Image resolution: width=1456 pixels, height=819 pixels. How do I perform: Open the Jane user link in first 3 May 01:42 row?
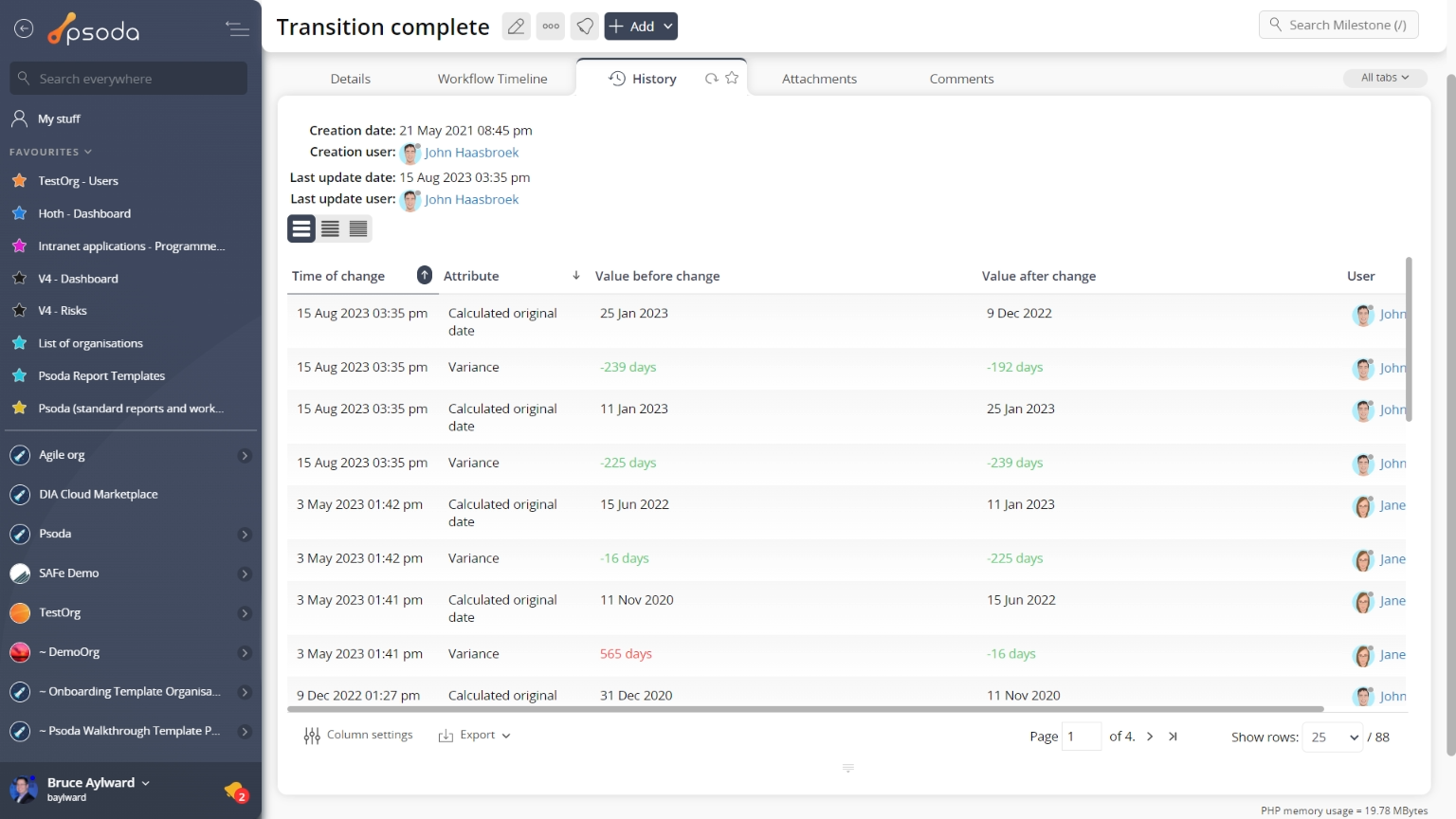pyautogui.click(x=1392, y=505)
